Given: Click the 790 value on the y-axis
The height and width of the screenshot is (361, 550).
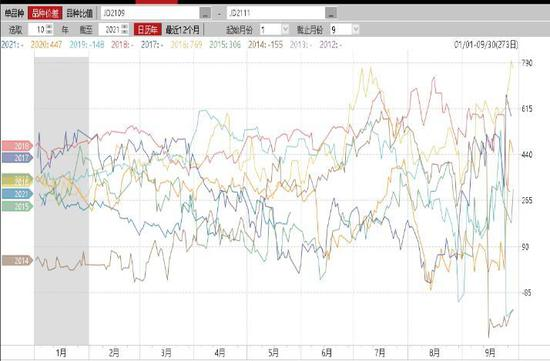Looking at the screenshot, I should pos(527,63).
